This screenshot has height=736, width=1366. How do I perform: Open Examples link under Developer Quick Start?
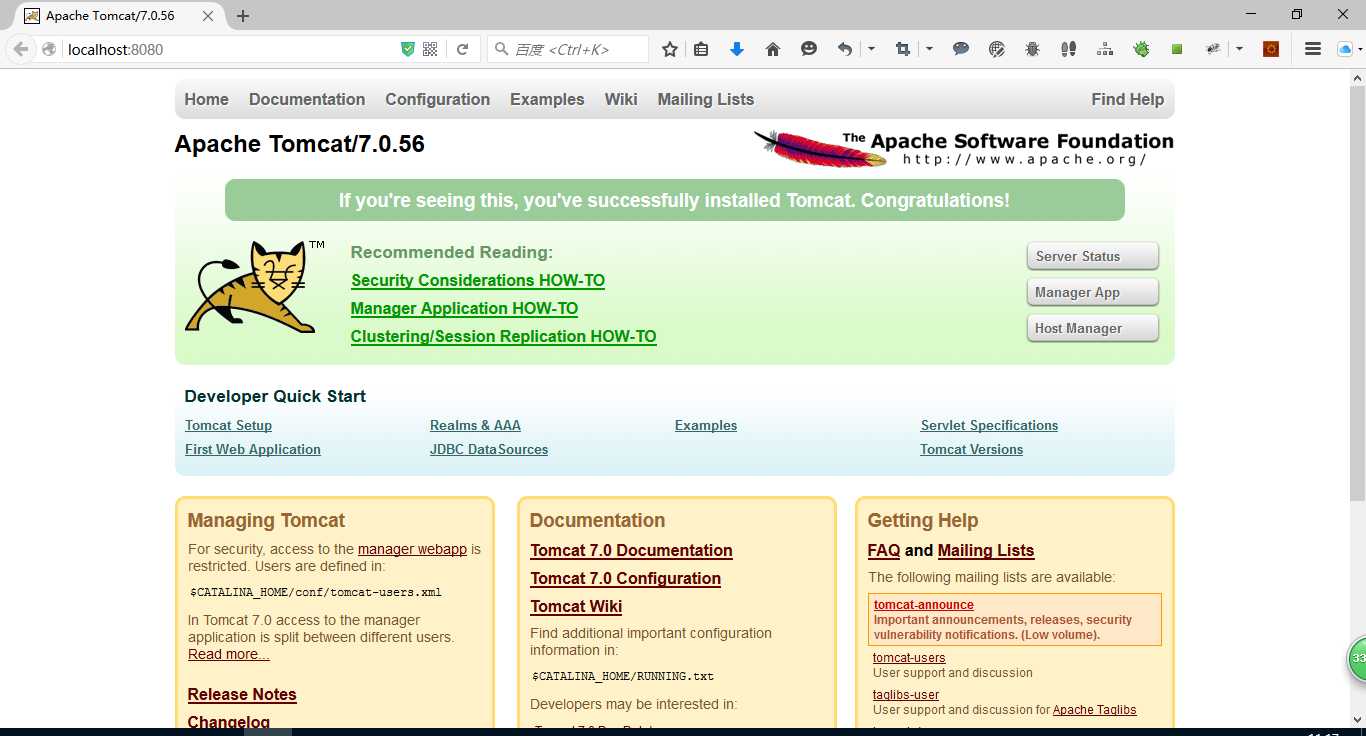[706, 425]
